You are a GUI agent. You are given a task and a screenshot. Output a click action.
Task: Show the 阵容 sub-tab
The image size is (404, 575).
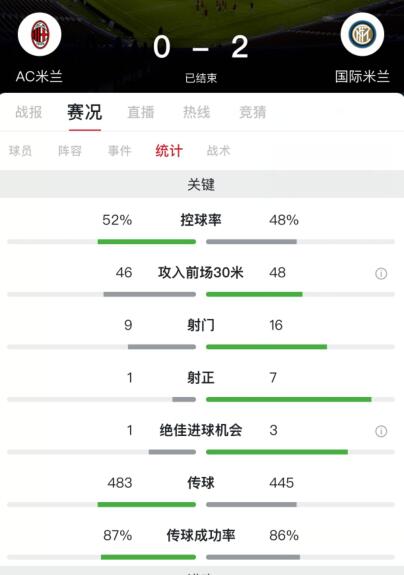tap(70, 151)
